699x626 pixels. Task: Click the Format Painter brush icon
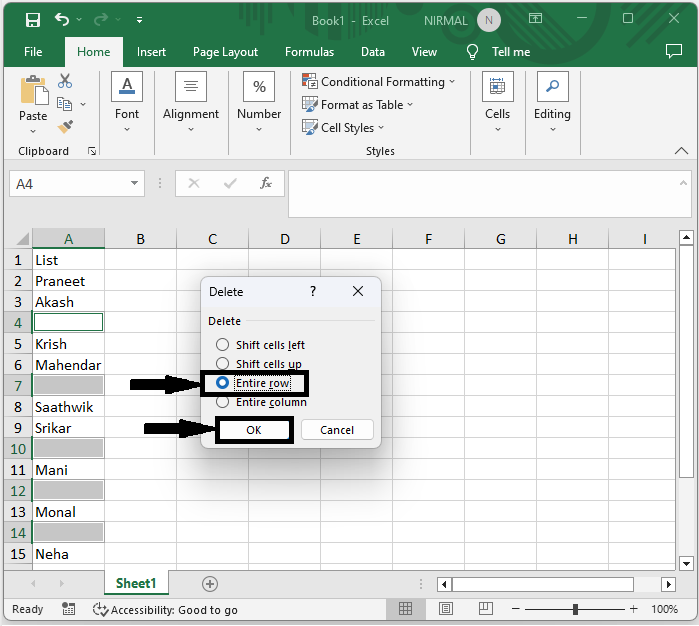coord(65,127)
